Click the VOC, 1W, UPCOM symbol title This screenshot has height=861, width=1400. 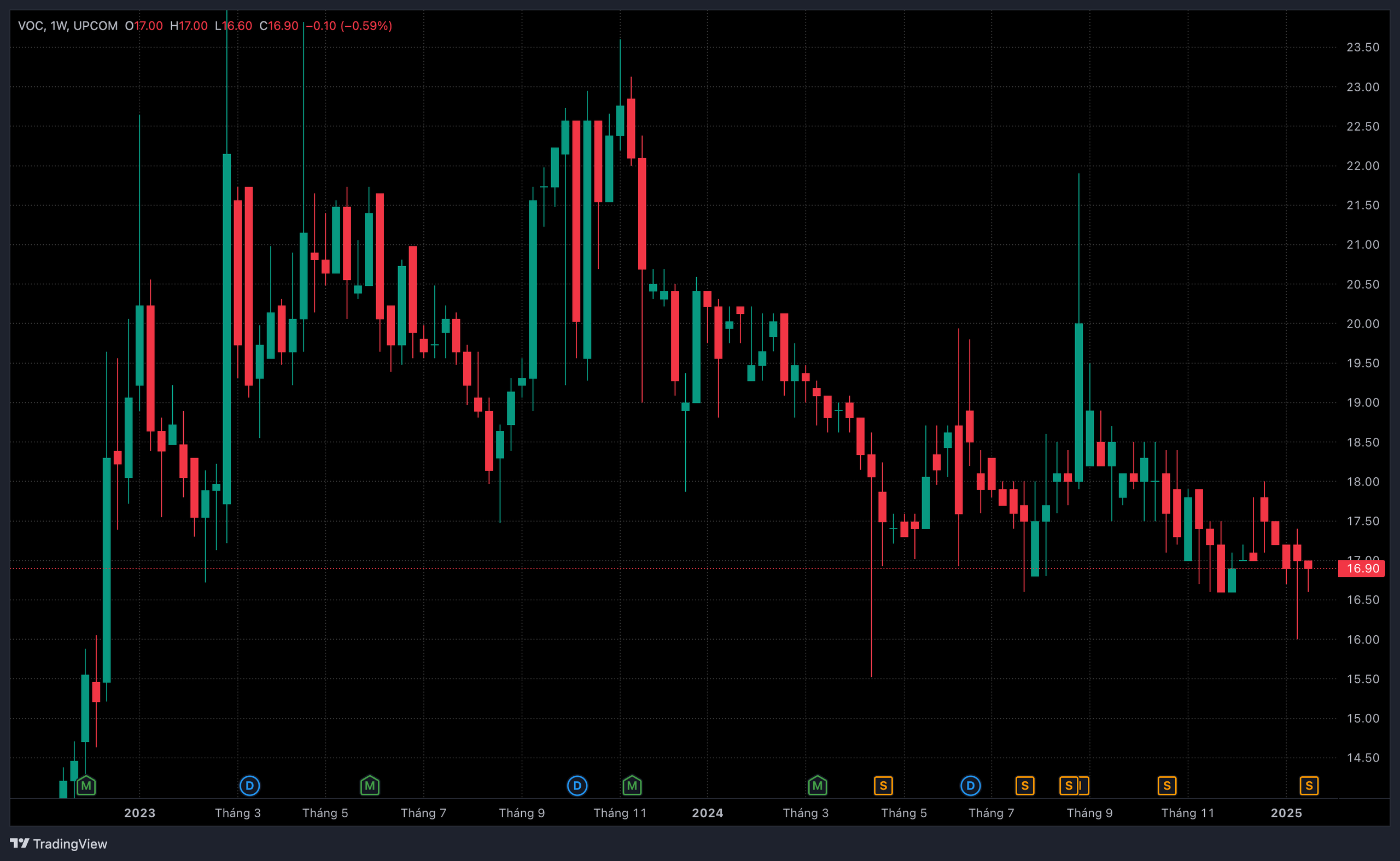click(x=68, y=26)
